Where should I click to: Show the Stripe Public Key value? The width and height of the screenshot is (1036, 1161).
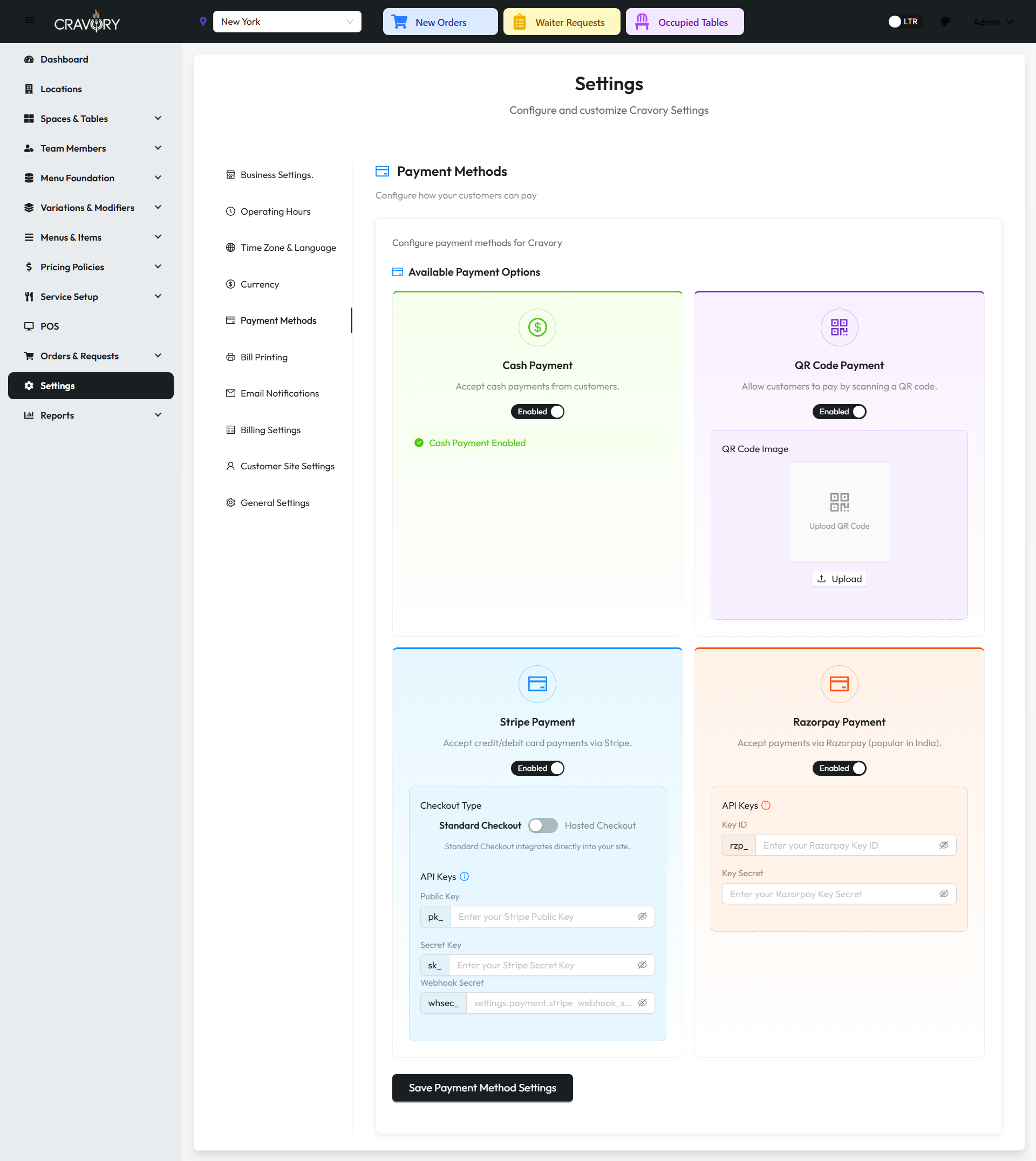pyautogui.click(x=642, y=916)
